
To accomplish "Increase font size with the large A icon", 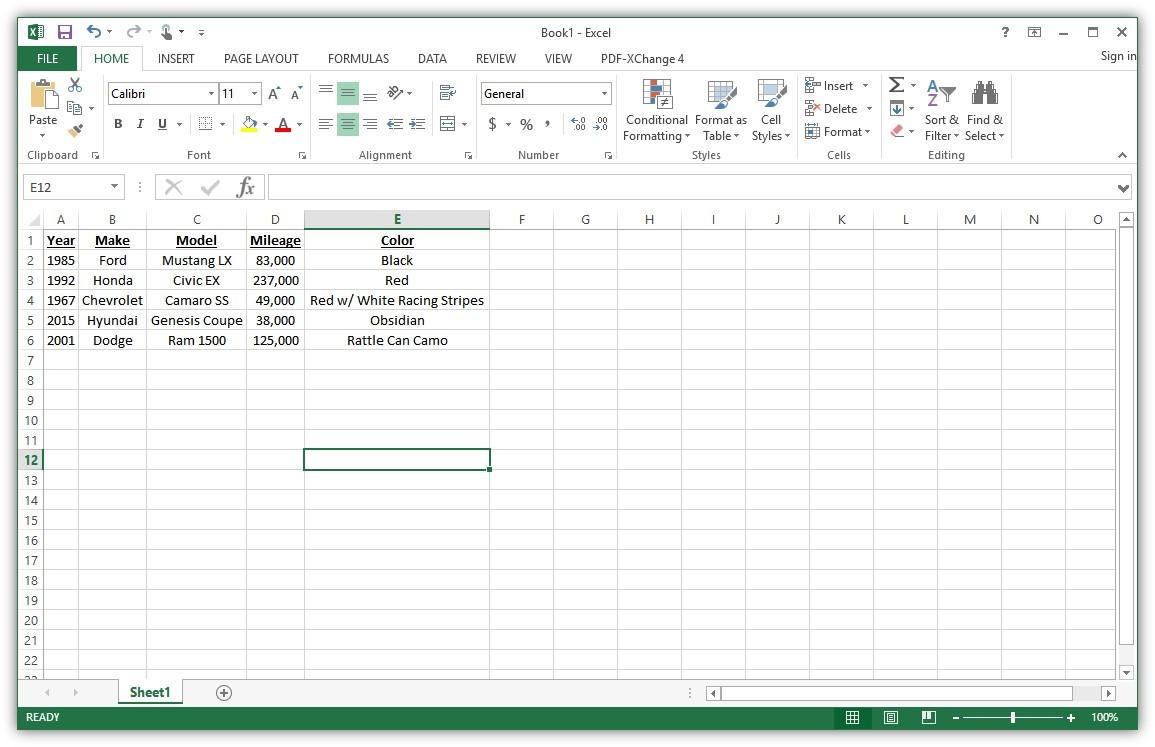I will [x=274, y=94].
